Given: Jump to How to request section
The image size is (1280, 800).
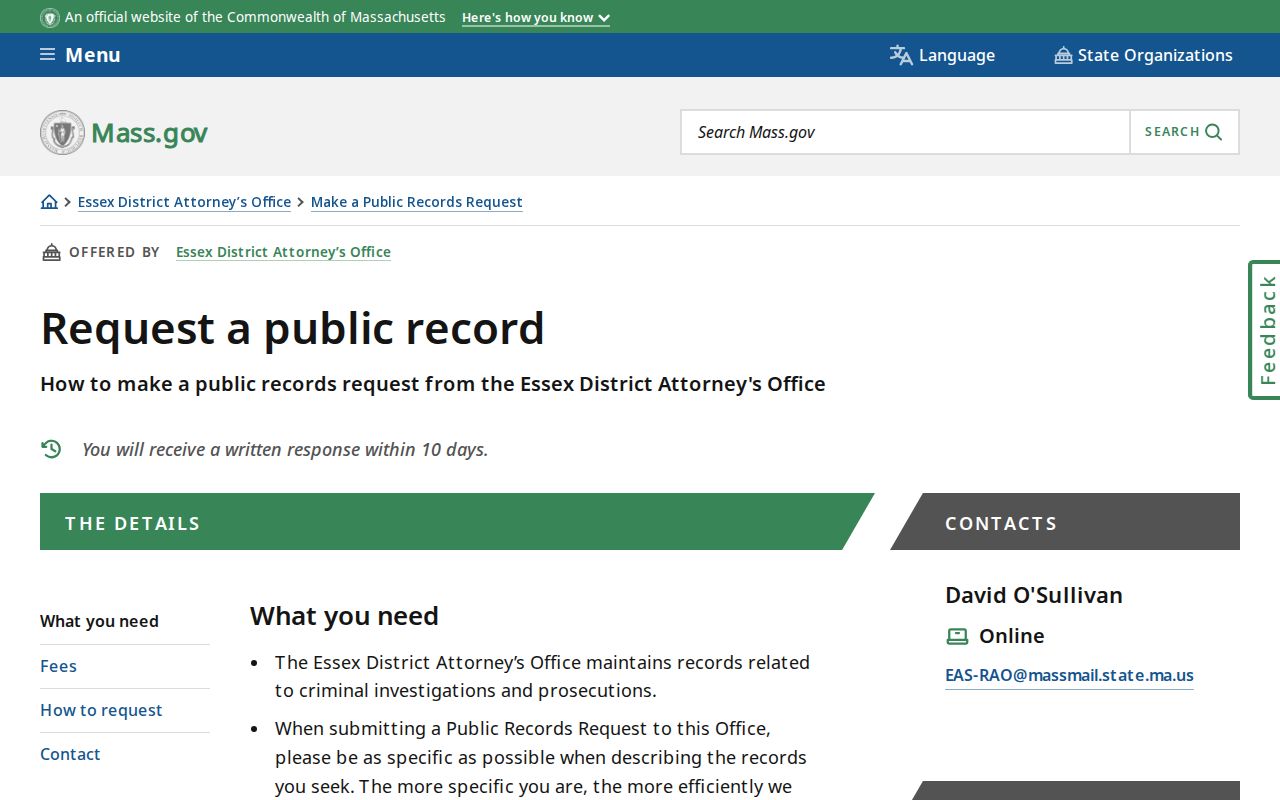Looking at the screenshot, I should tap(101, 710).
